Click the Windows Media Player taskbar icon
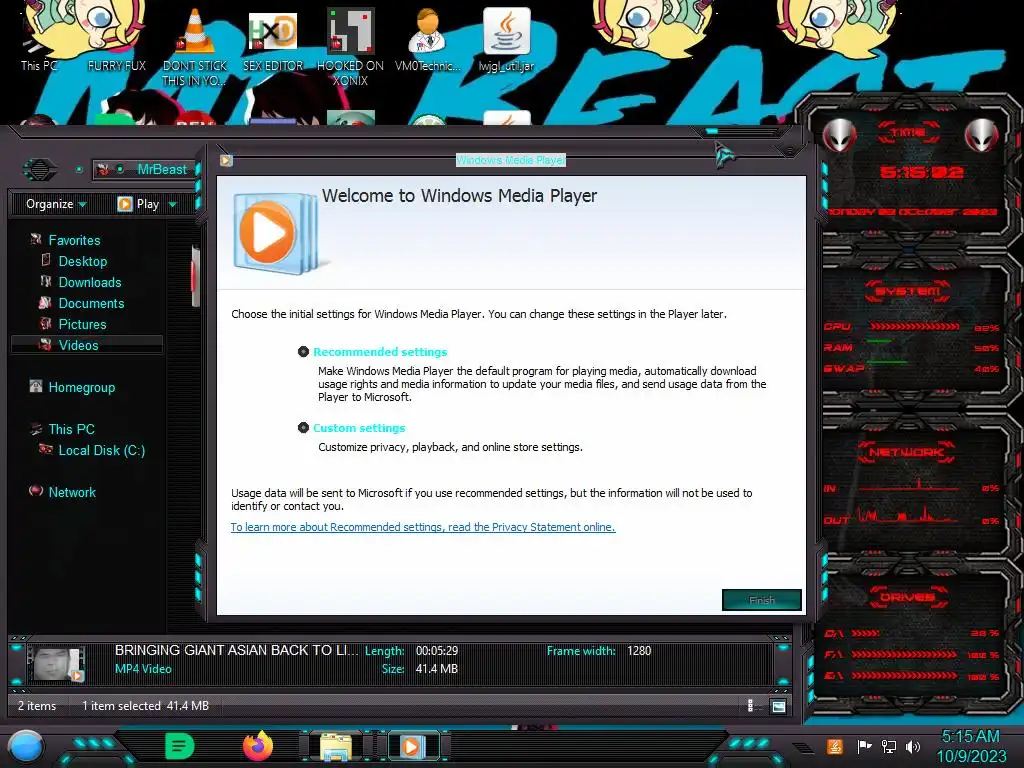The height and width of the screenshot is (768, 1024). (411, 746)
